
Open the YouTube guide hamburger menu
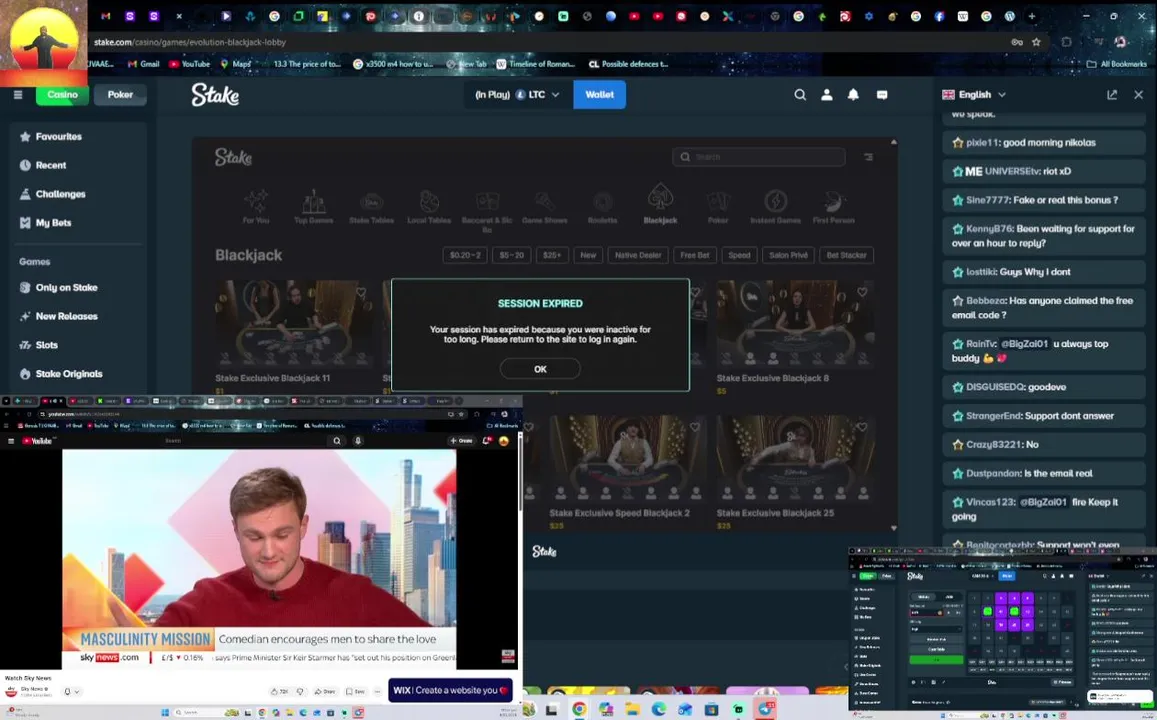pyautogui.click(x=11, y=440)
